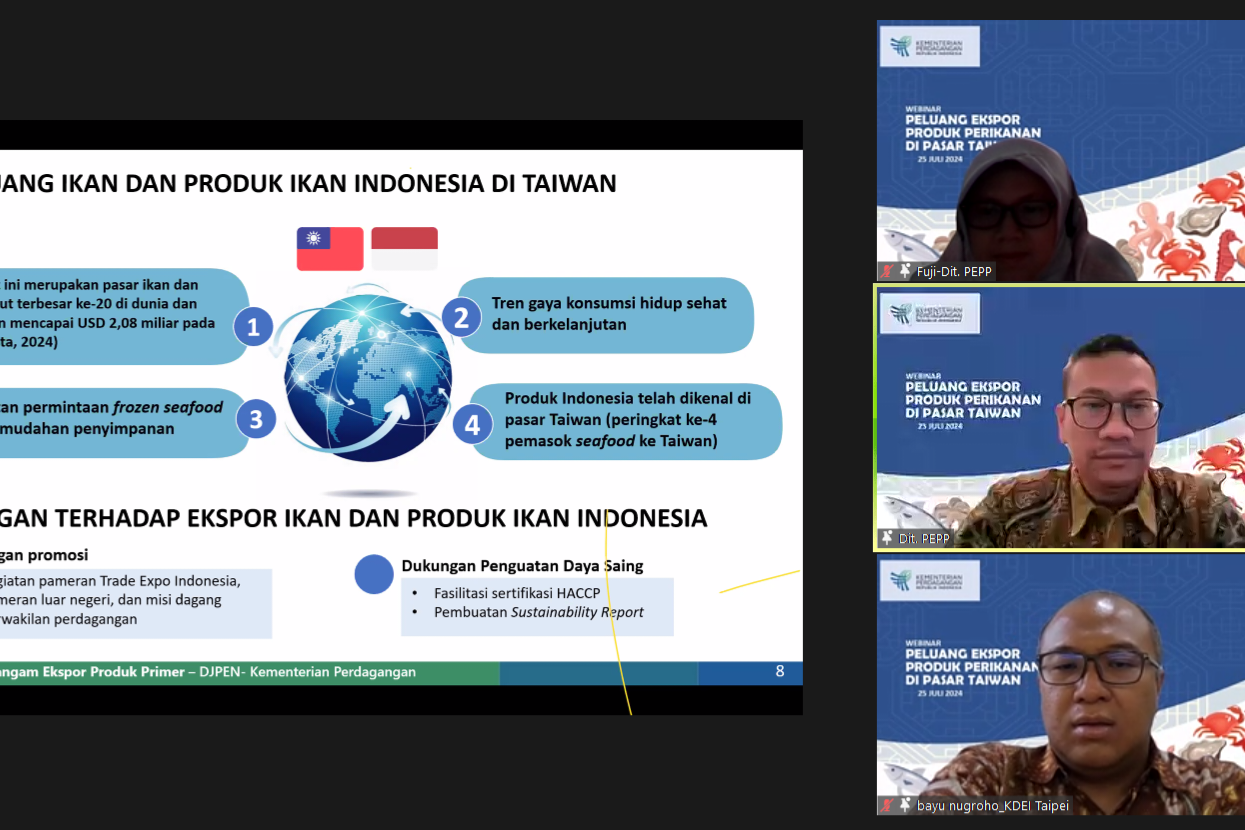Click Kementerian Perdagangan logo in Dit. PEPP's video
This screenshot has height=830, width=1245.
tap(930, 314)
